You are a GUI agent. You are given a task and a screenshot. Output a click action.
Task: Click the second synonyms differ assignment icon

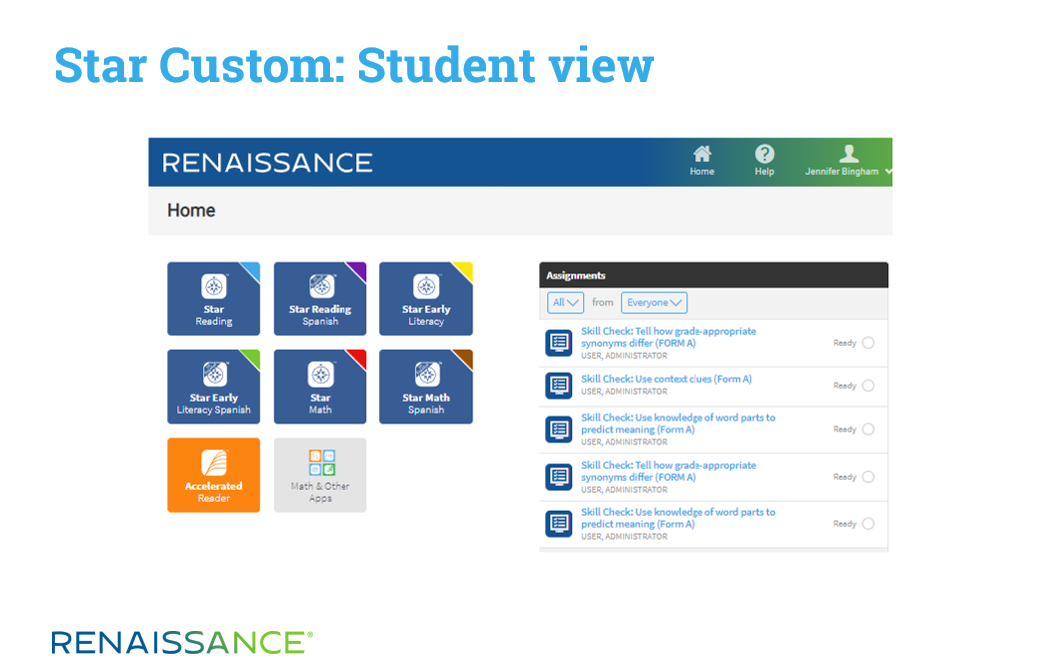[559, 476]
